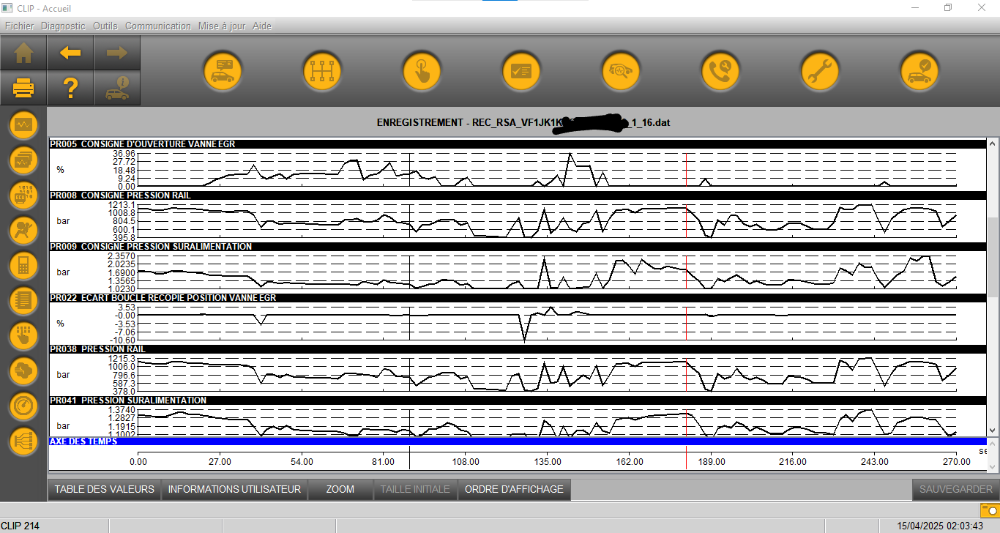Click the gearbox shift pattern icon
Viewport: 1000px width, 533px height.
[322, 71]
